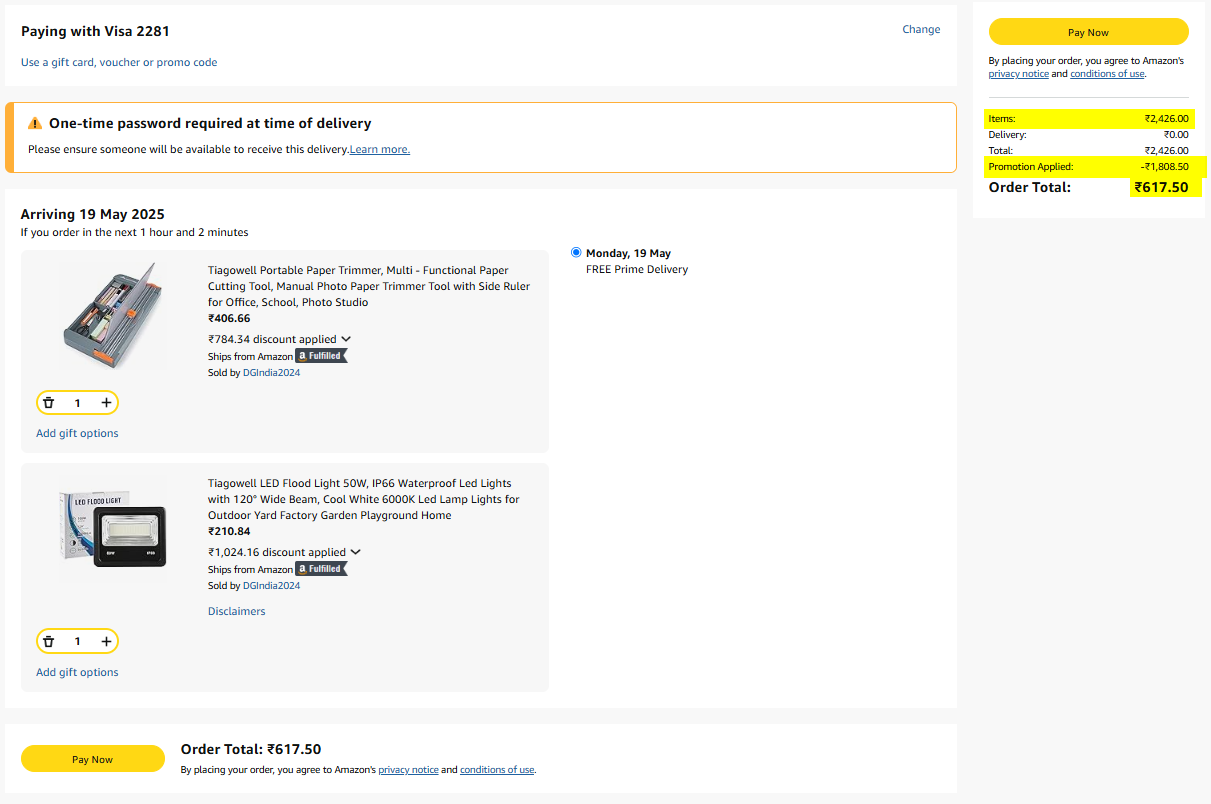Viewport: 1211px width, 804px height.
Task: Open privacy notice link beside bottom Order Total
Action: click(408, 770)
